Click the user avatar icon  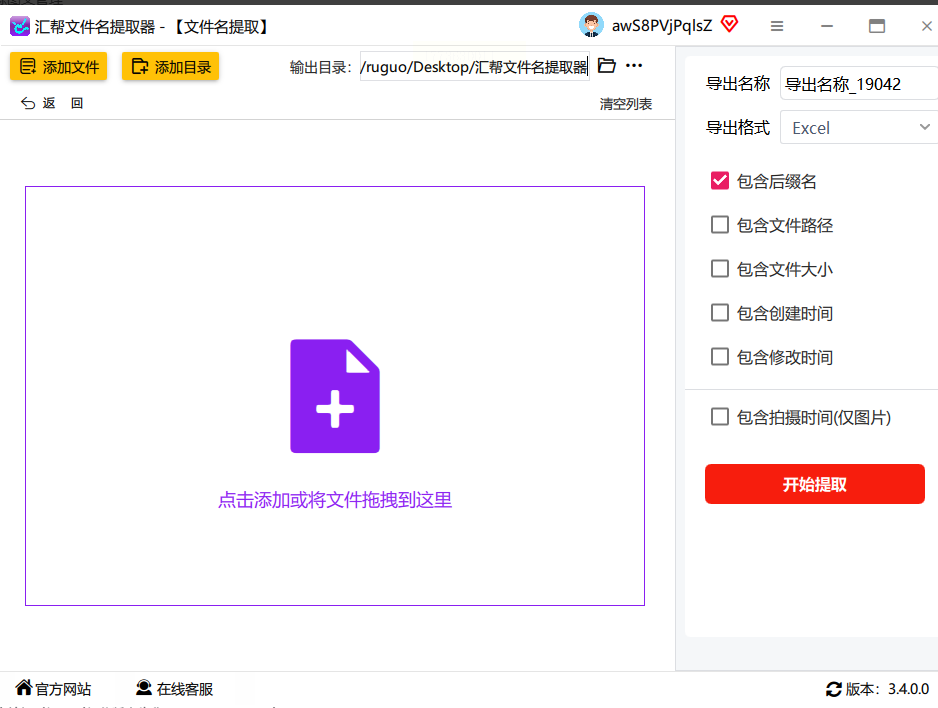pos(591,25)
